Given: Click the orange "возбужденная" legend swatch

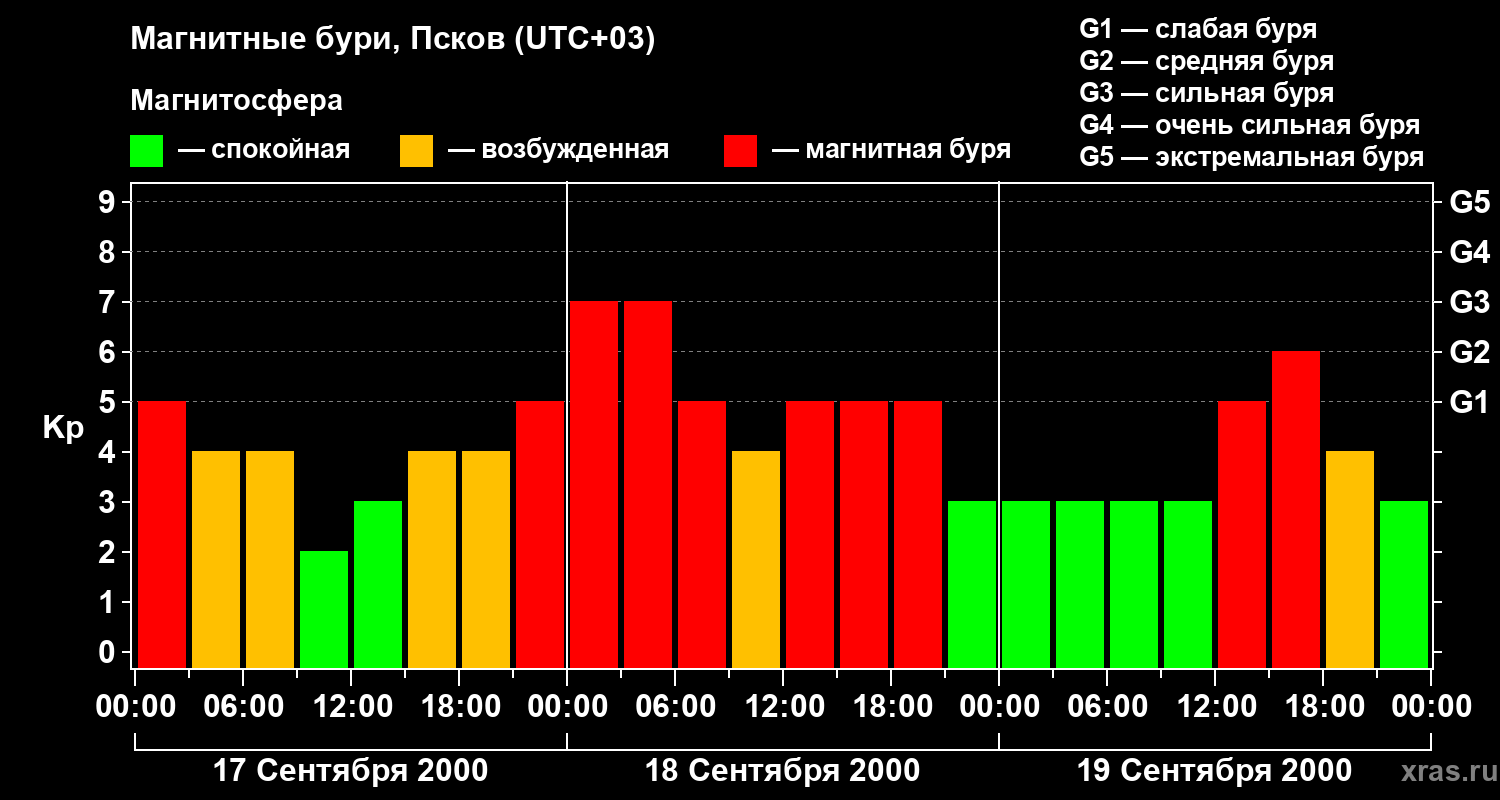Looking at the screenshot, I should click(416, 150).
